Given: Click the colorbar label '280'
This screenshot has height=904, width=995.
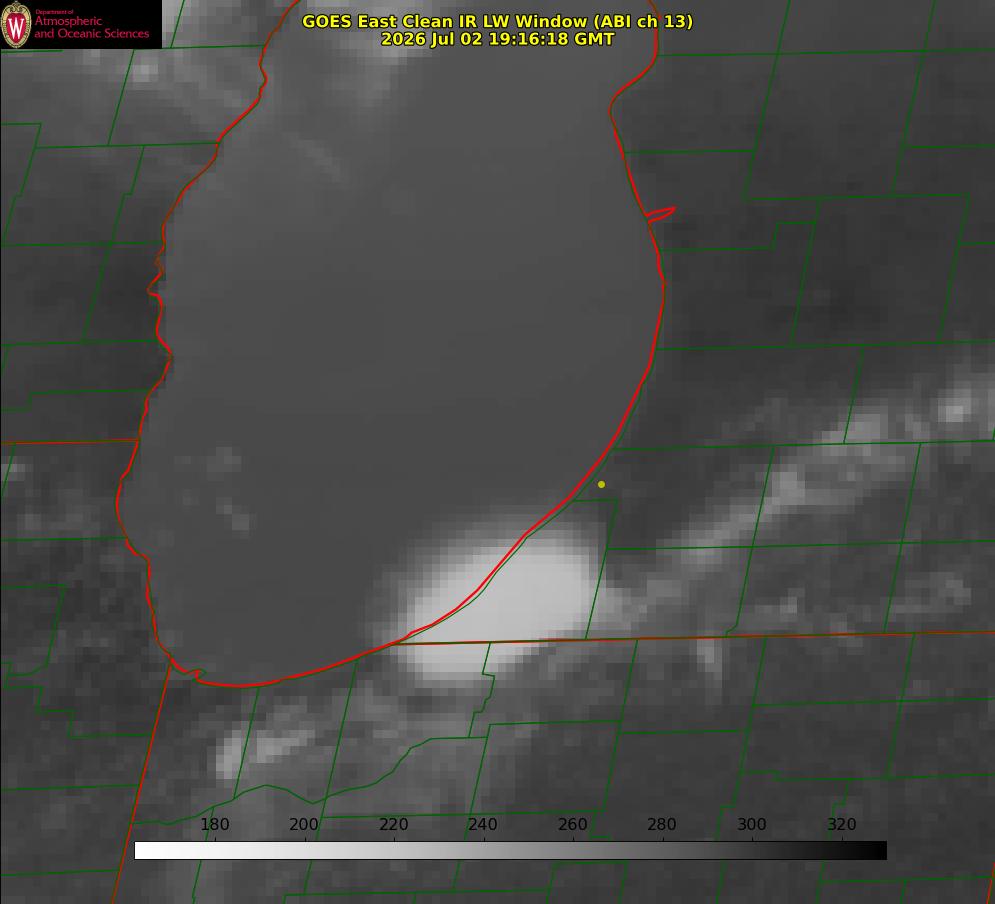Looking at the screenshot, I should coord(662,824).
